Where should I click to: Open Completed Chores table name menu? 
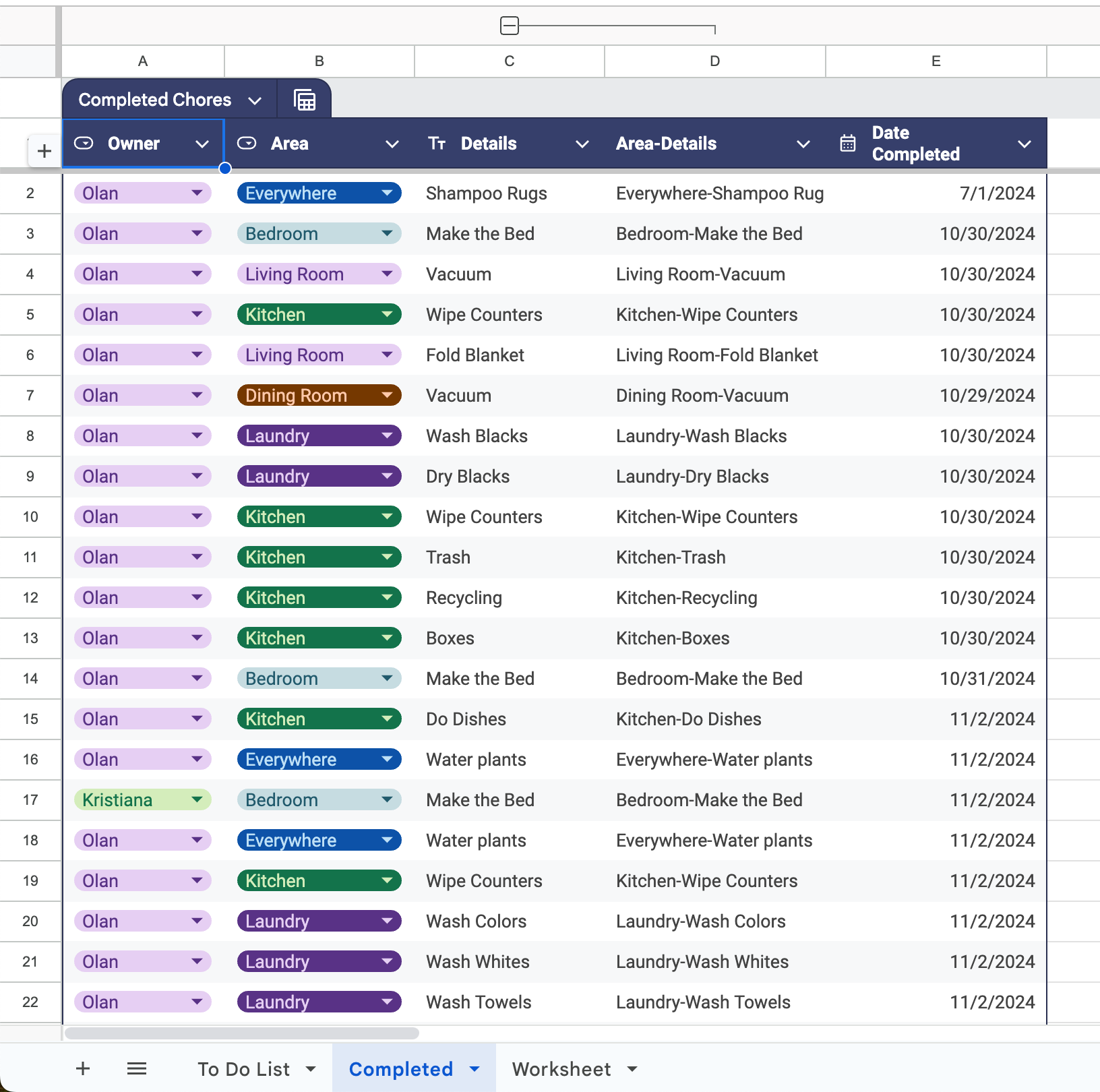[x=254, y=100]
